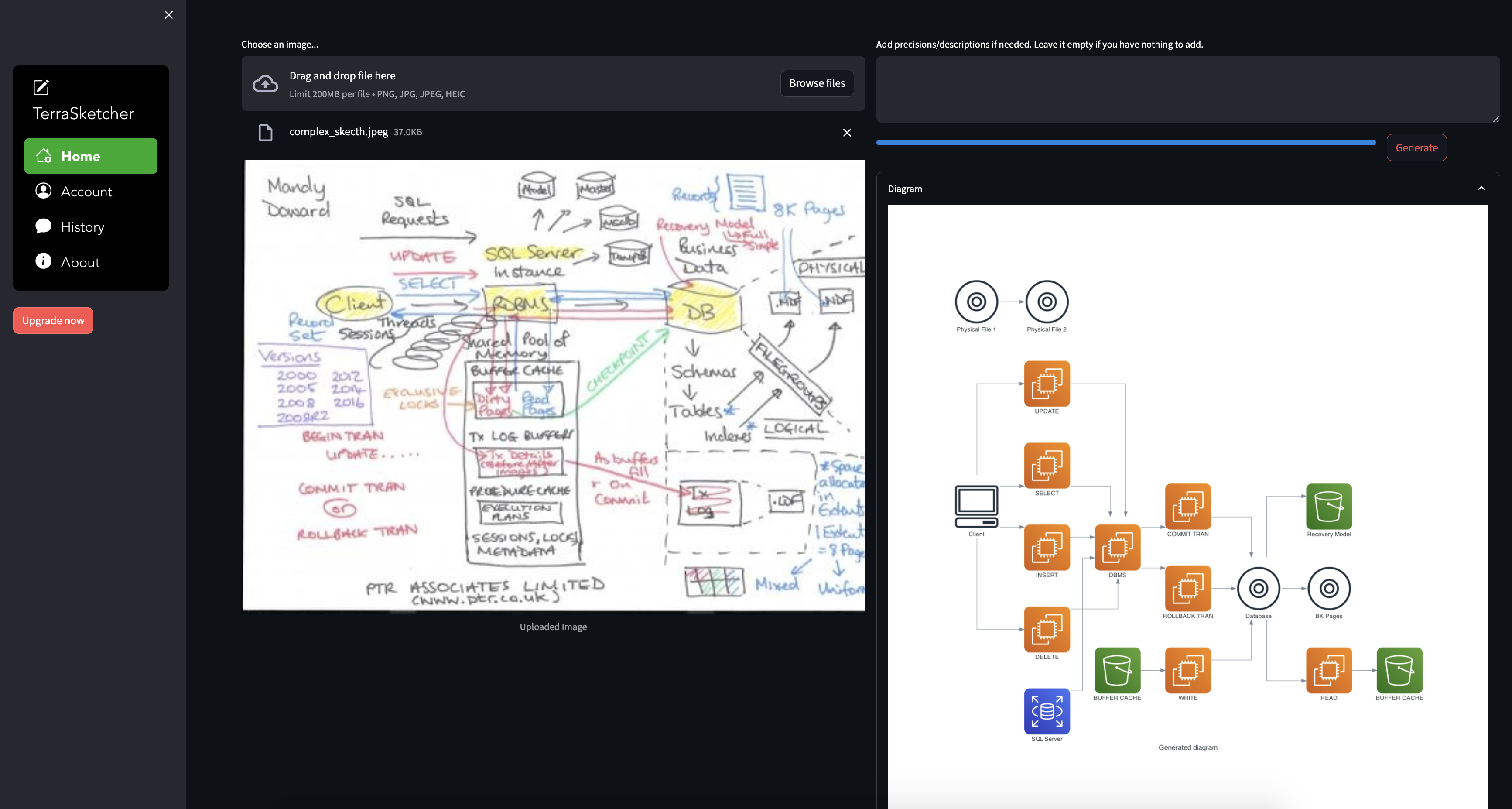Click the READ compute node icon

pos(1329,670)
